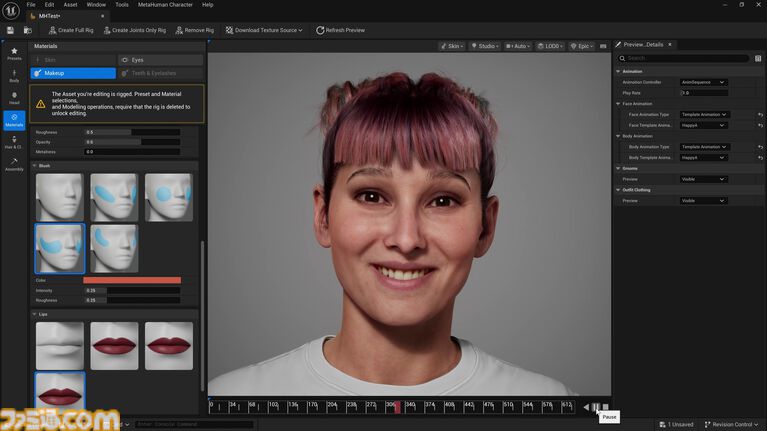Open the Epic quality dropdown

coord(582,46)
